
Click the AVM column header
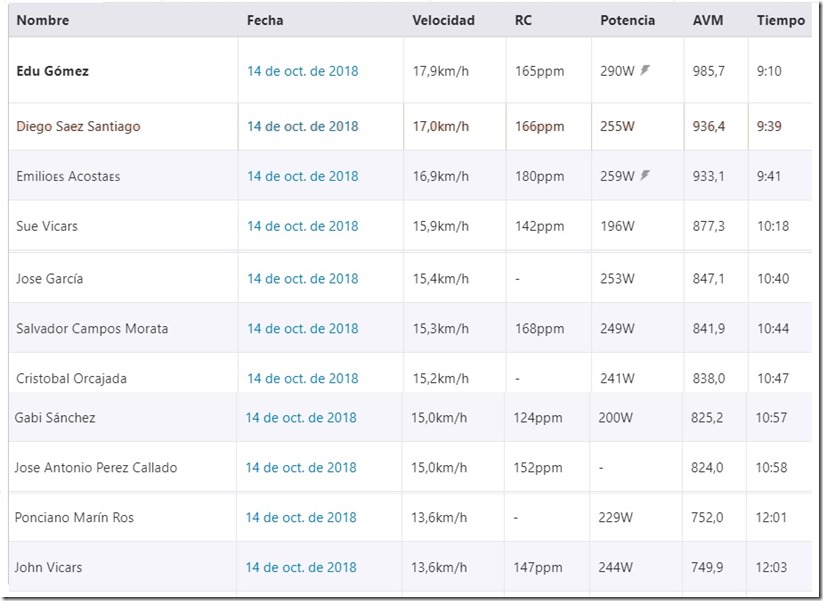pos(708,20)
